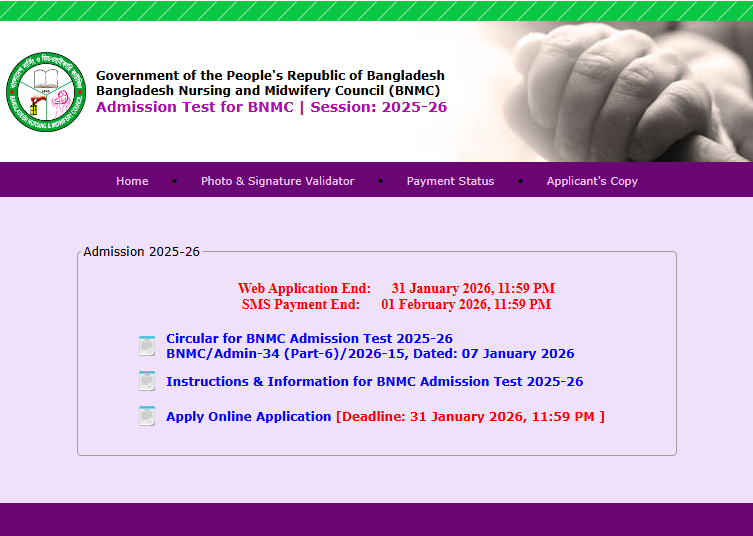
Task: Click the Admission Test for BNMC session heading
Action: point(271,107)
